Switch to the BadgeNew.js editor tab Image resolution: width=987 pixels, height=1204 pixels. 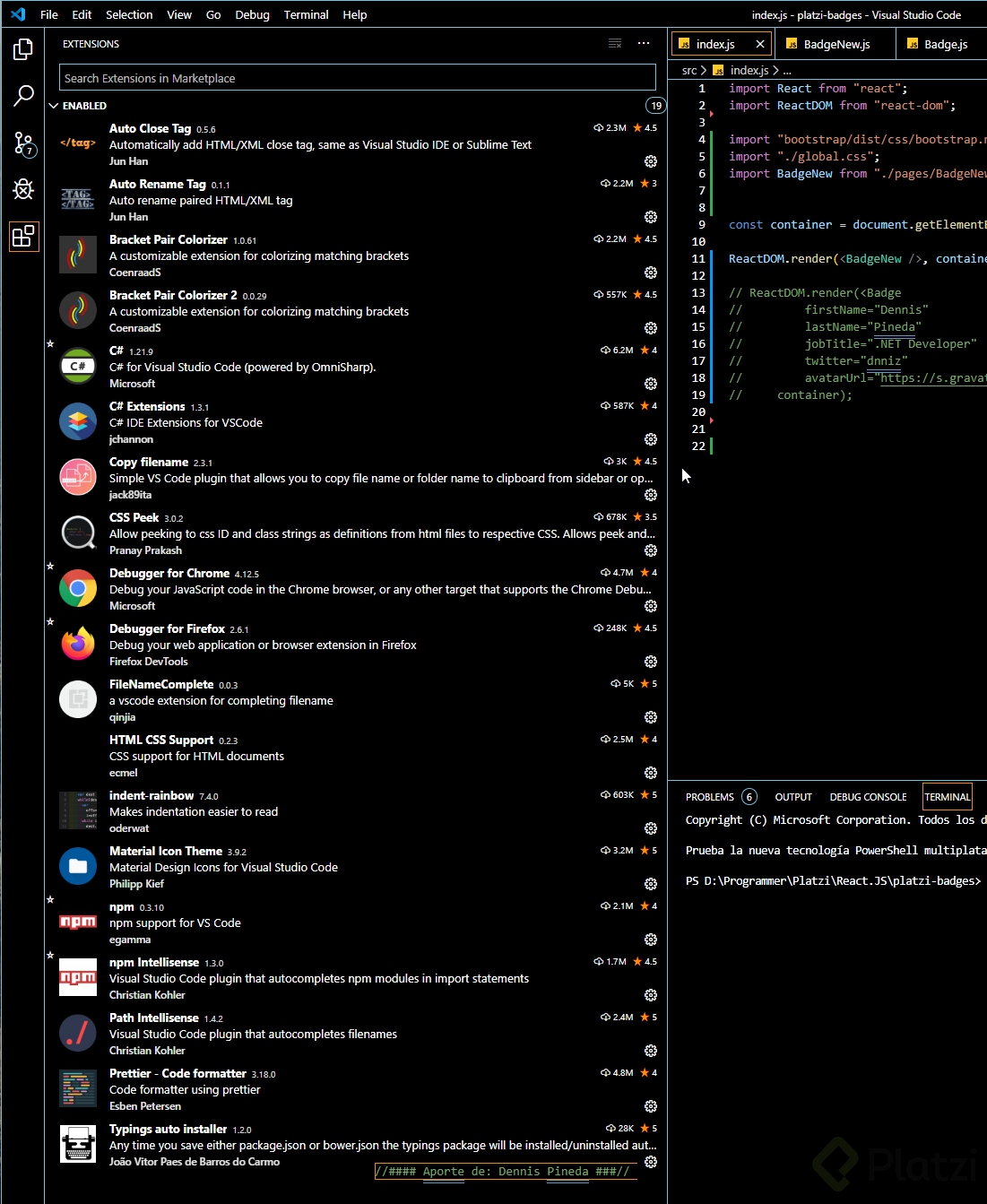coord(835,44)
